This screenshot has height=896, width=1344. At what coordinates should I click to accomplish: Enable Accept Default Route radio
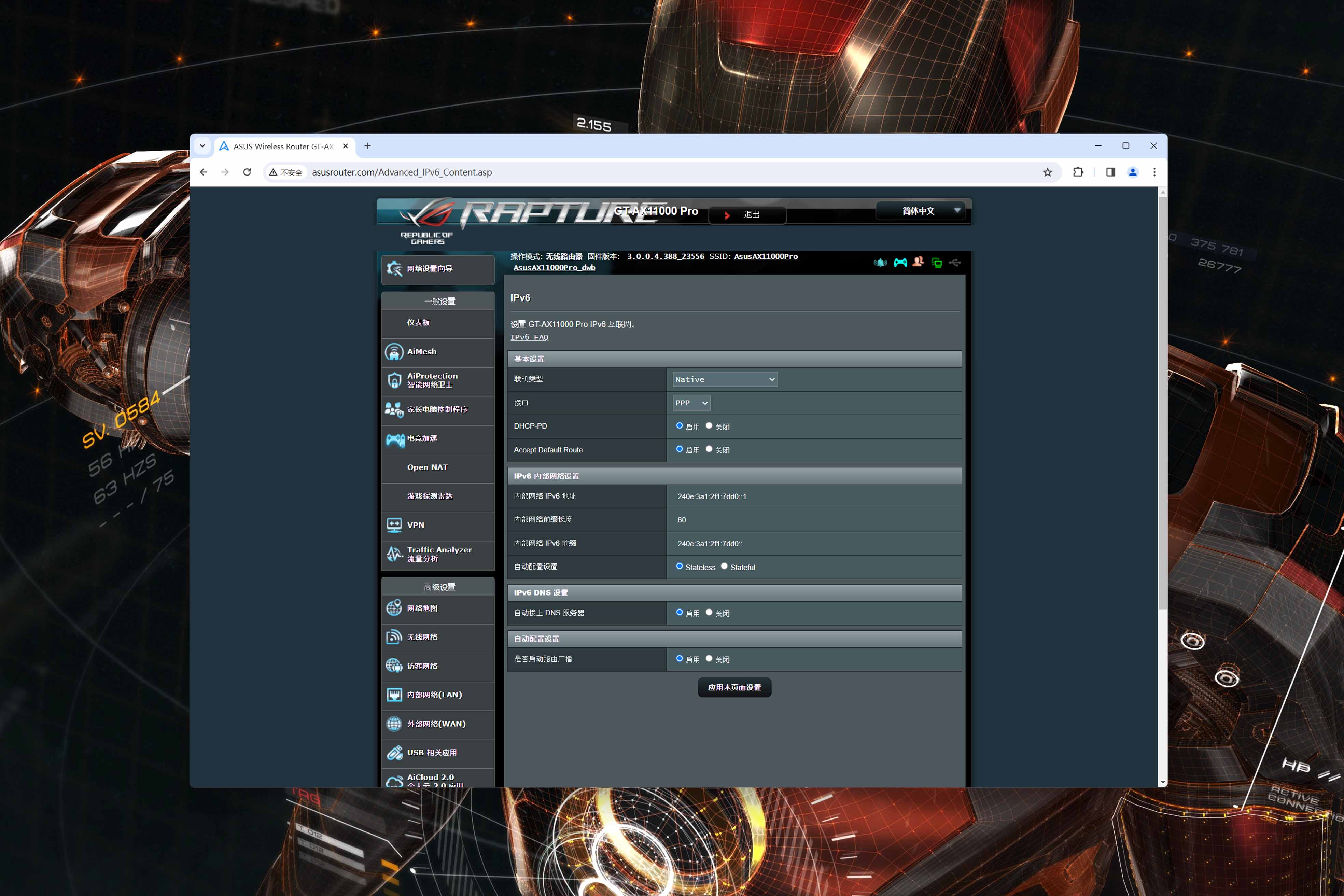680,449
